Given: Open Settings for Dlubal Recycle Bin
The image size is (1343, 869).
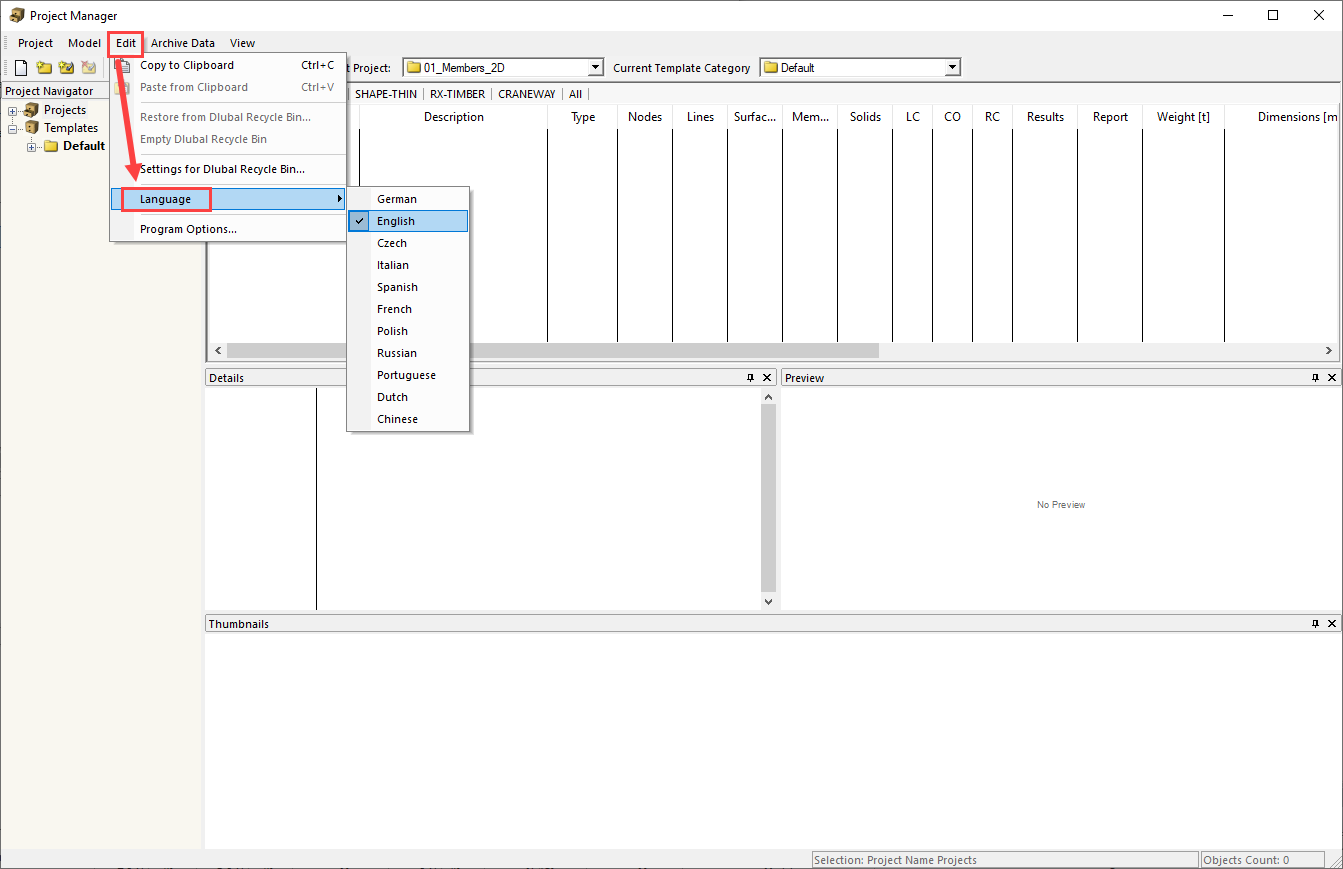Looking at the screenshot, I should pos(228,169).
